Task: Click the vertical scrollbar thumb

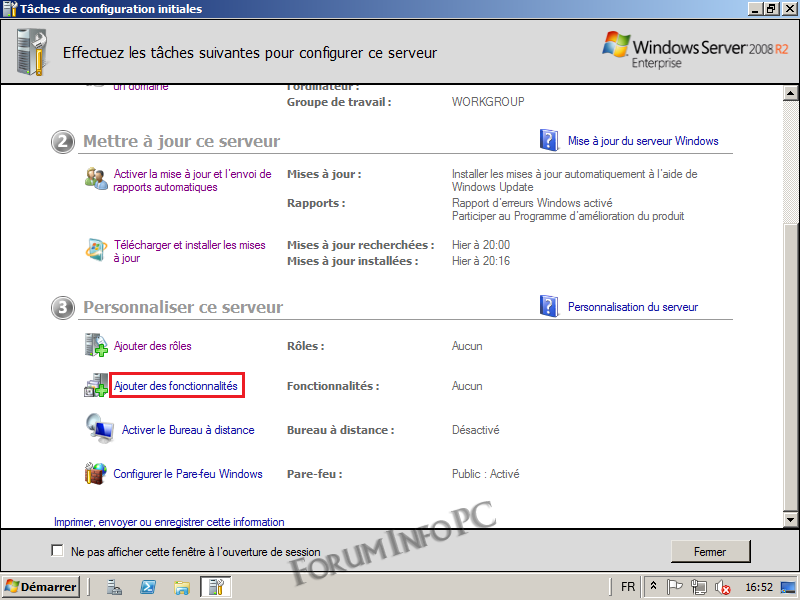Action: [x=790, y=367]
